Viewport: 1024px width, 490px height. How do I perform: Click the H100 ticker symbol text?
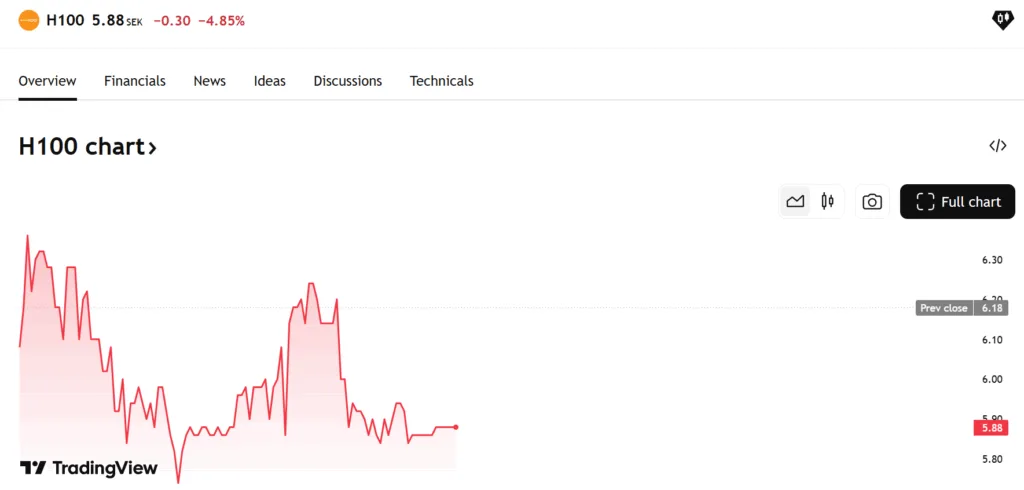click(65, 20)
